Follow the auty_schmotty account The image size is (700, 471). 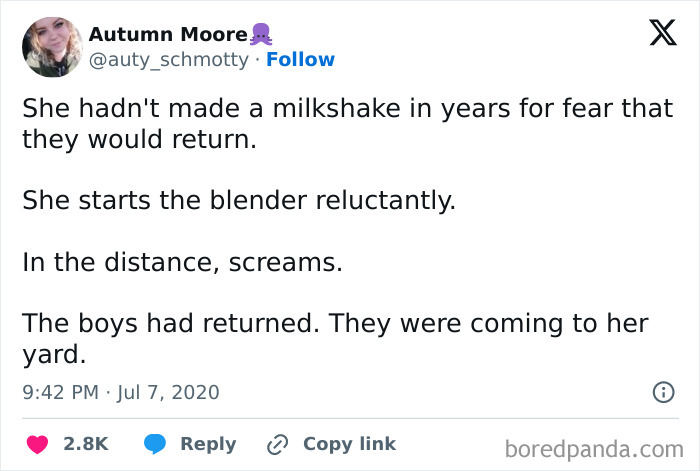click(x=301, y=60)
